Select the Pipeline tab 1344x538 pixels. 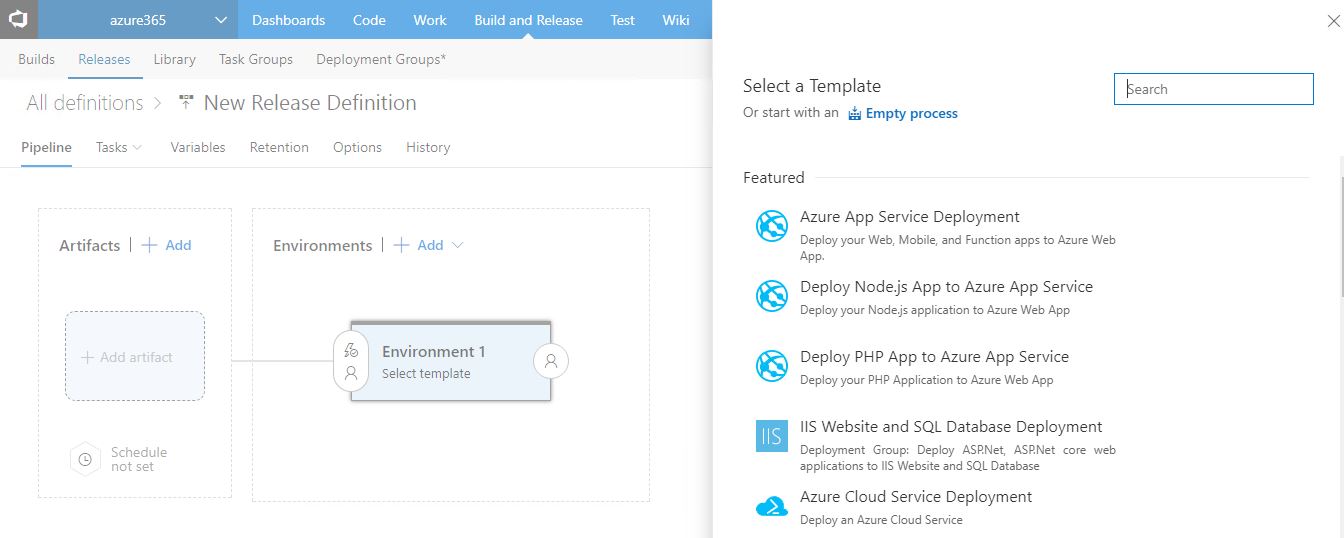[x=46, y=147]
